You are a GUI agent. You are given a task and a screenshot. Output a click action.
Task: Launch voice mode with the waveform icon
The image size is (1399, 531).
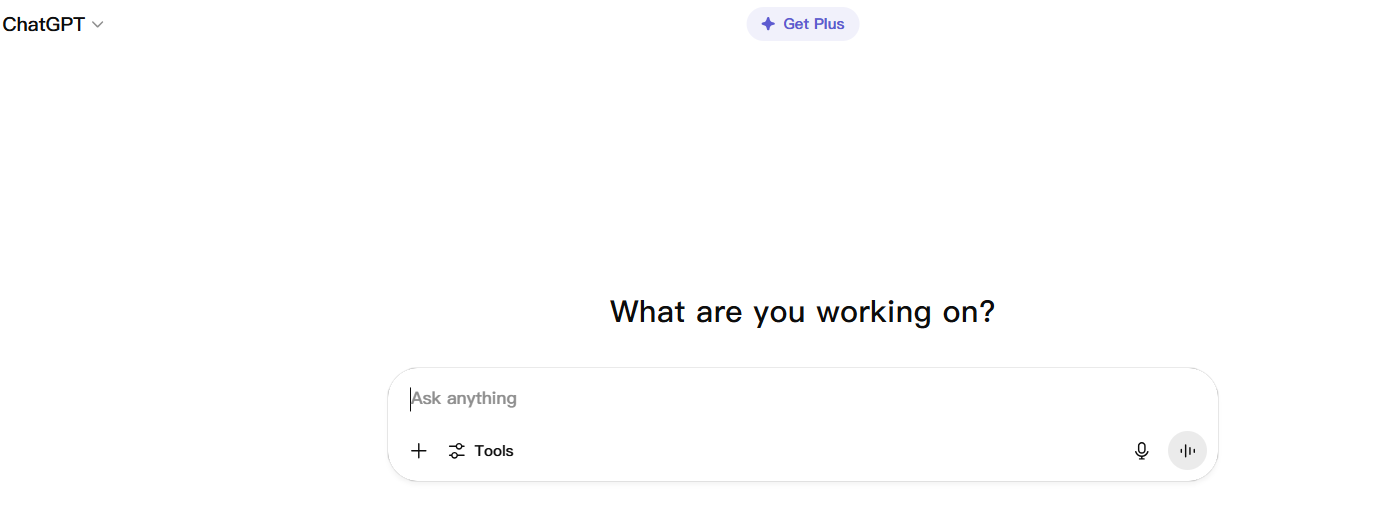click(1187, 451)
